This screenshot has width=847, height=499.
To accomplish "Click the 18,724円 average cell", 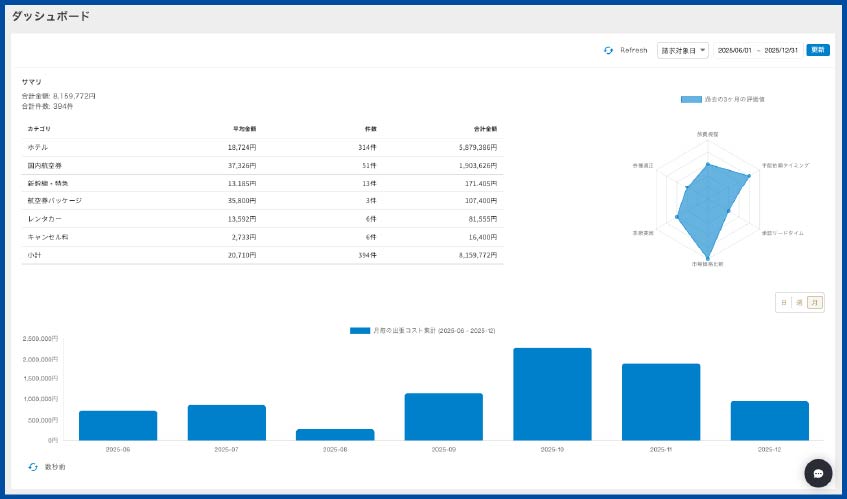I will coord(242,147).
